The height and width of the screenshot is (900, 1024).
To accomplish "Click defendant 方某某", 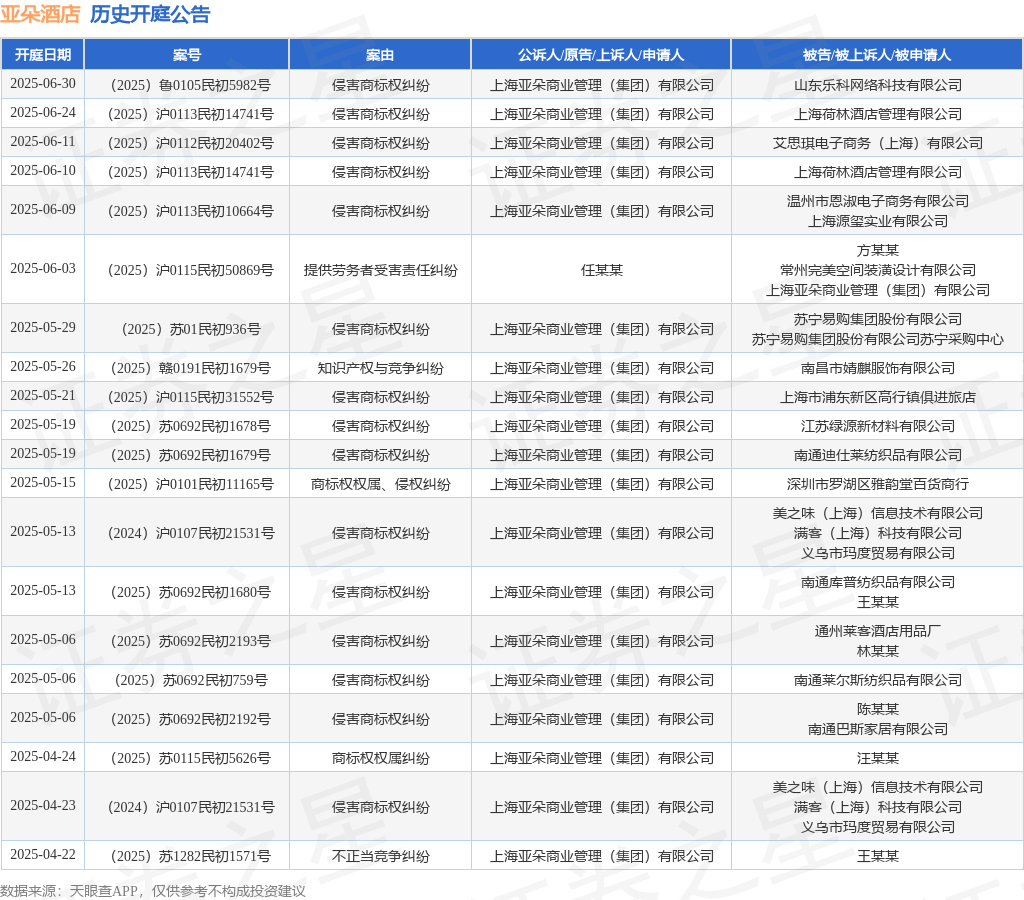I will click(878, 250).
